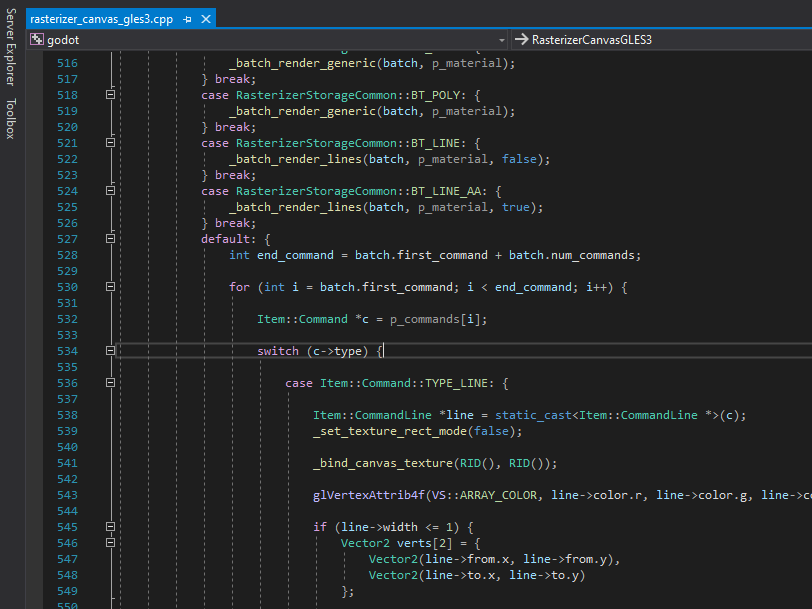The image size is (812, 609).
Task: Collapse the BT_POLY case block
Action: point(110,94)
